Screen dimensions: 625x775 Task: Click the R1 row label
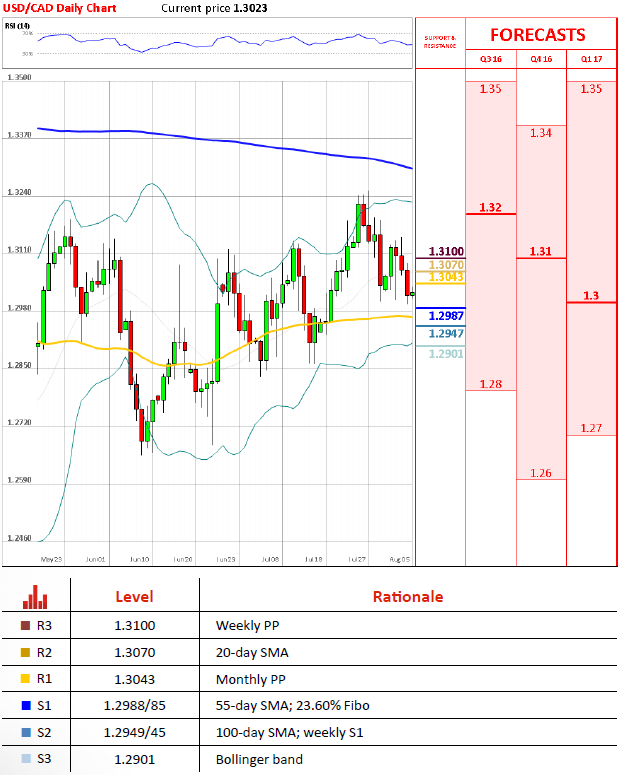click(x=44, y=679)
